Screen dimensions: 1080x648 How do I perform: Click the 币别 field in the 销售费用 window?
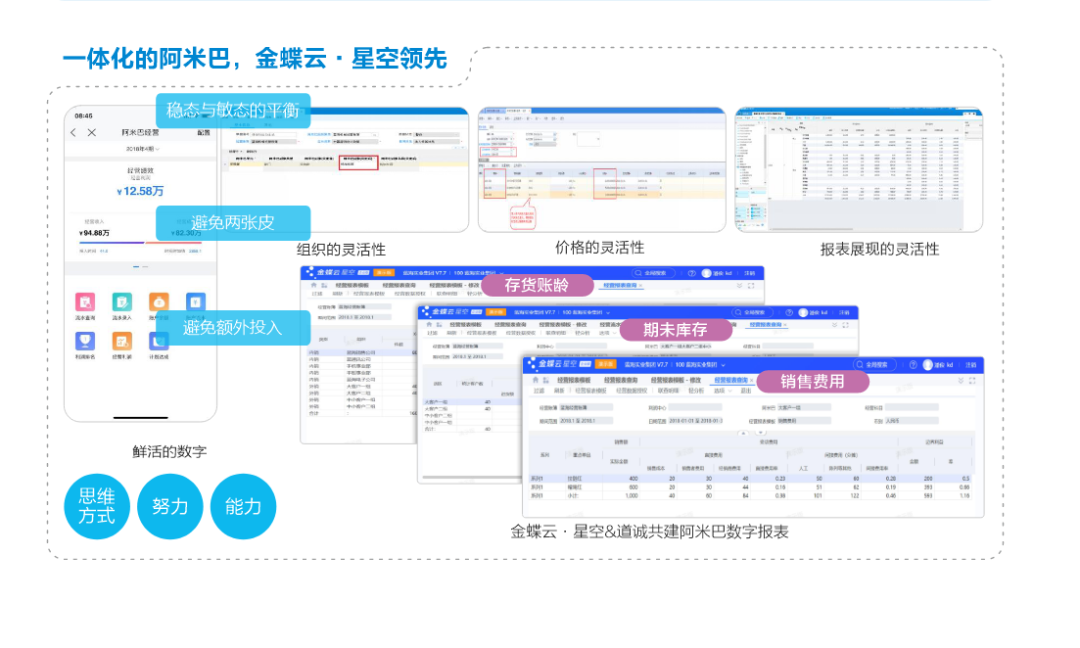pos(911,421)
